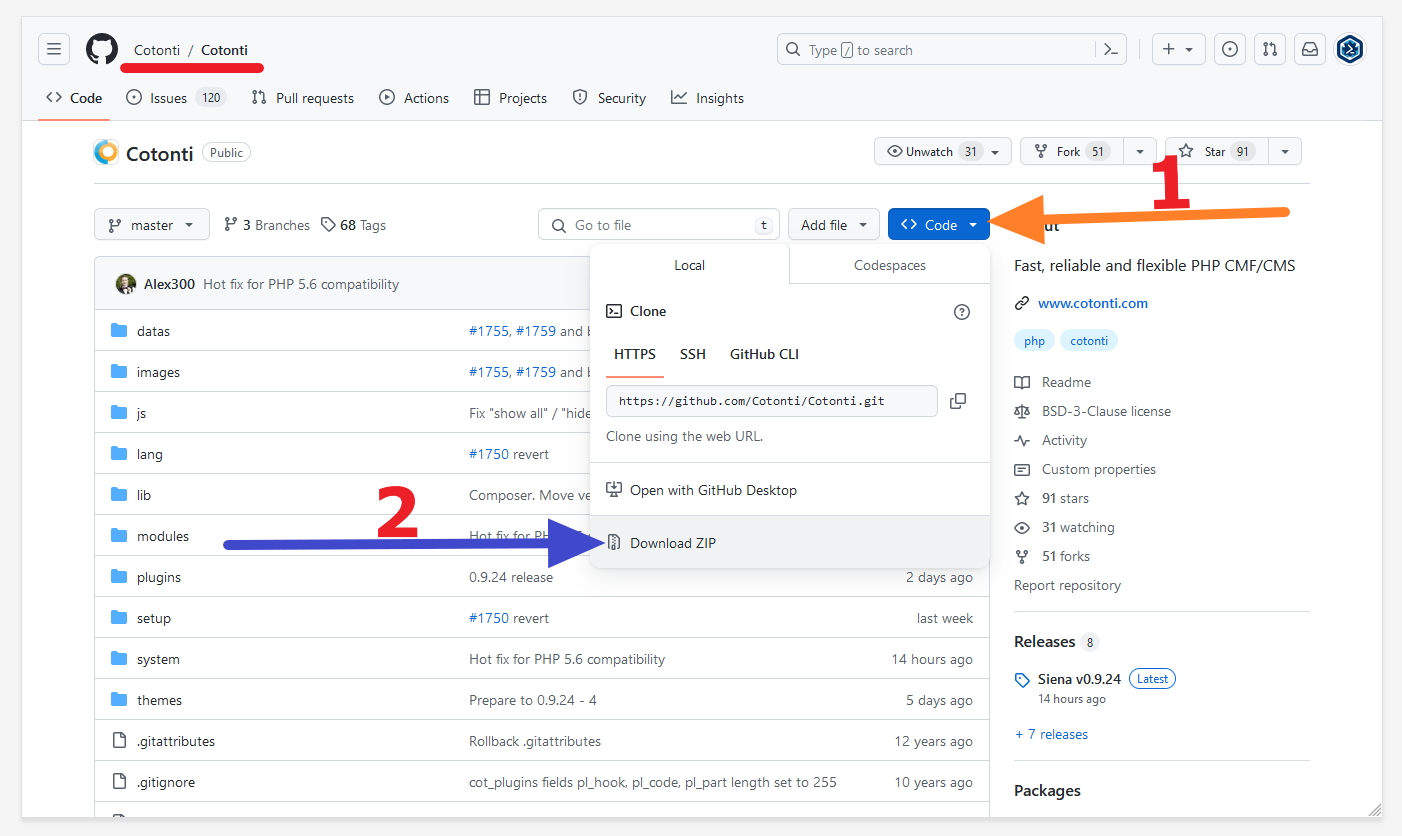Click Download ZIP
This screenshot has width=1402, height=836.
point(790,543)
